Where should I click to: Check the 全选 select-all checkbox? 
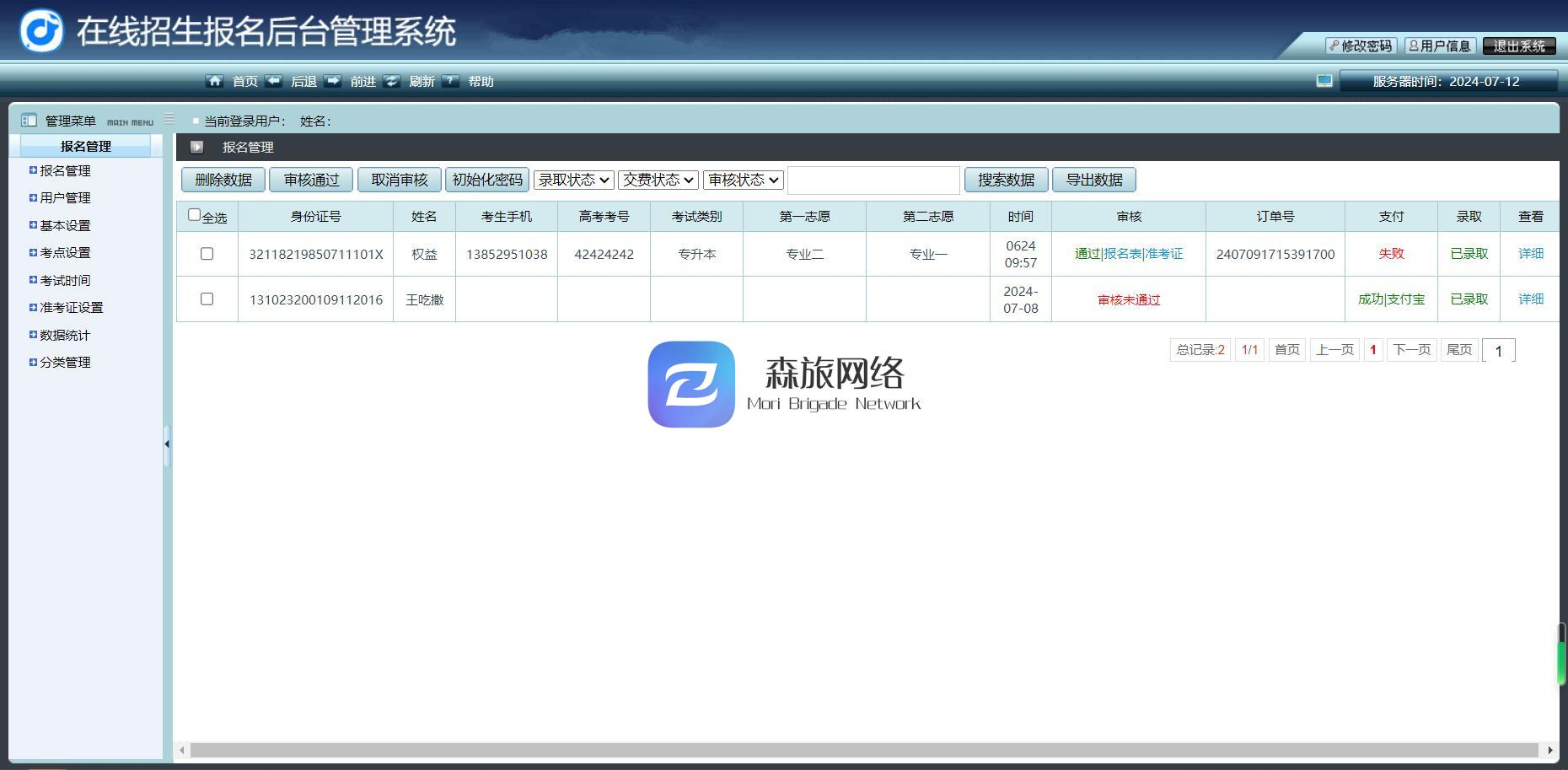point(194,215)
